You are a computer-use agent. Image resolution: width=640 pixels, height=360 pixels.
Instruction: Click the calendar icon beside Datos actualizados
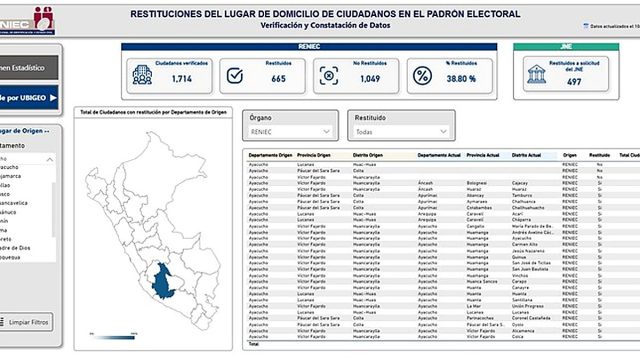pos(586,26)
